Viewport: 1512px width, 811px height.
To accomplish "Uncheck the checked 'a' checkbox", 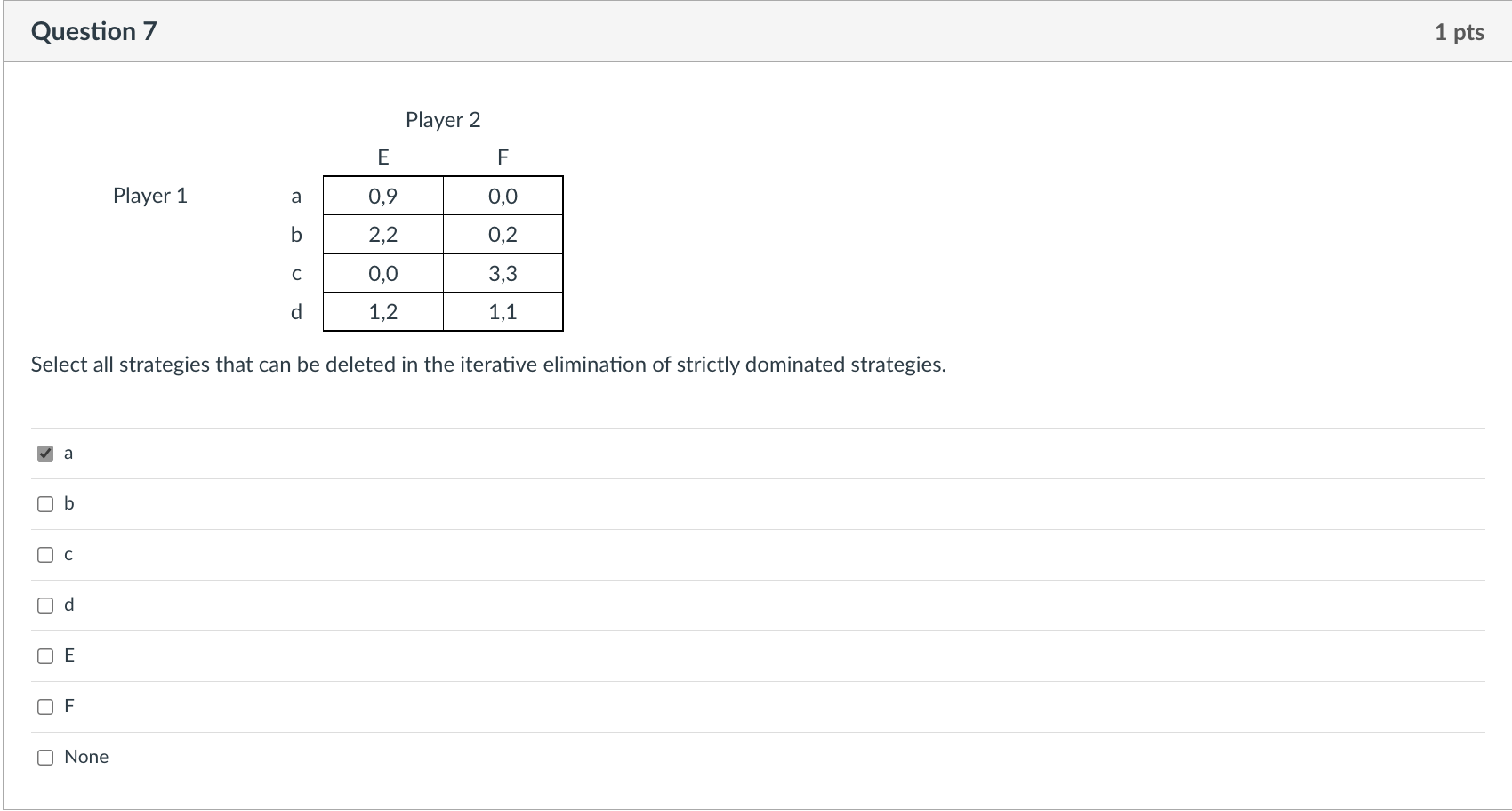I will (45, 454).
